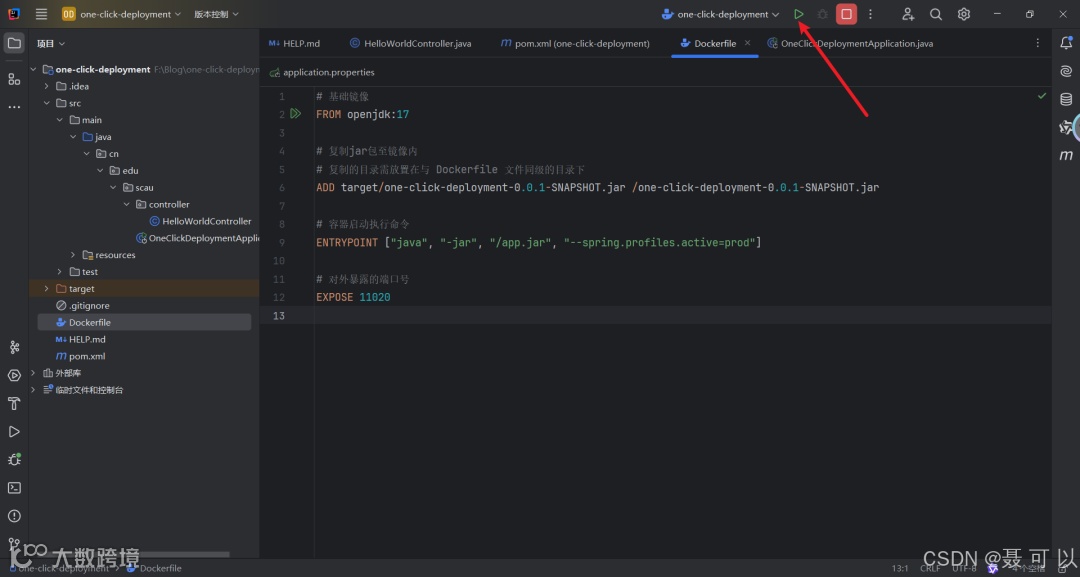Click CRLF line separator in status bar
The height and width of the screenshot is (577, 1080).
pyautogui.click(x=930, y=568)
